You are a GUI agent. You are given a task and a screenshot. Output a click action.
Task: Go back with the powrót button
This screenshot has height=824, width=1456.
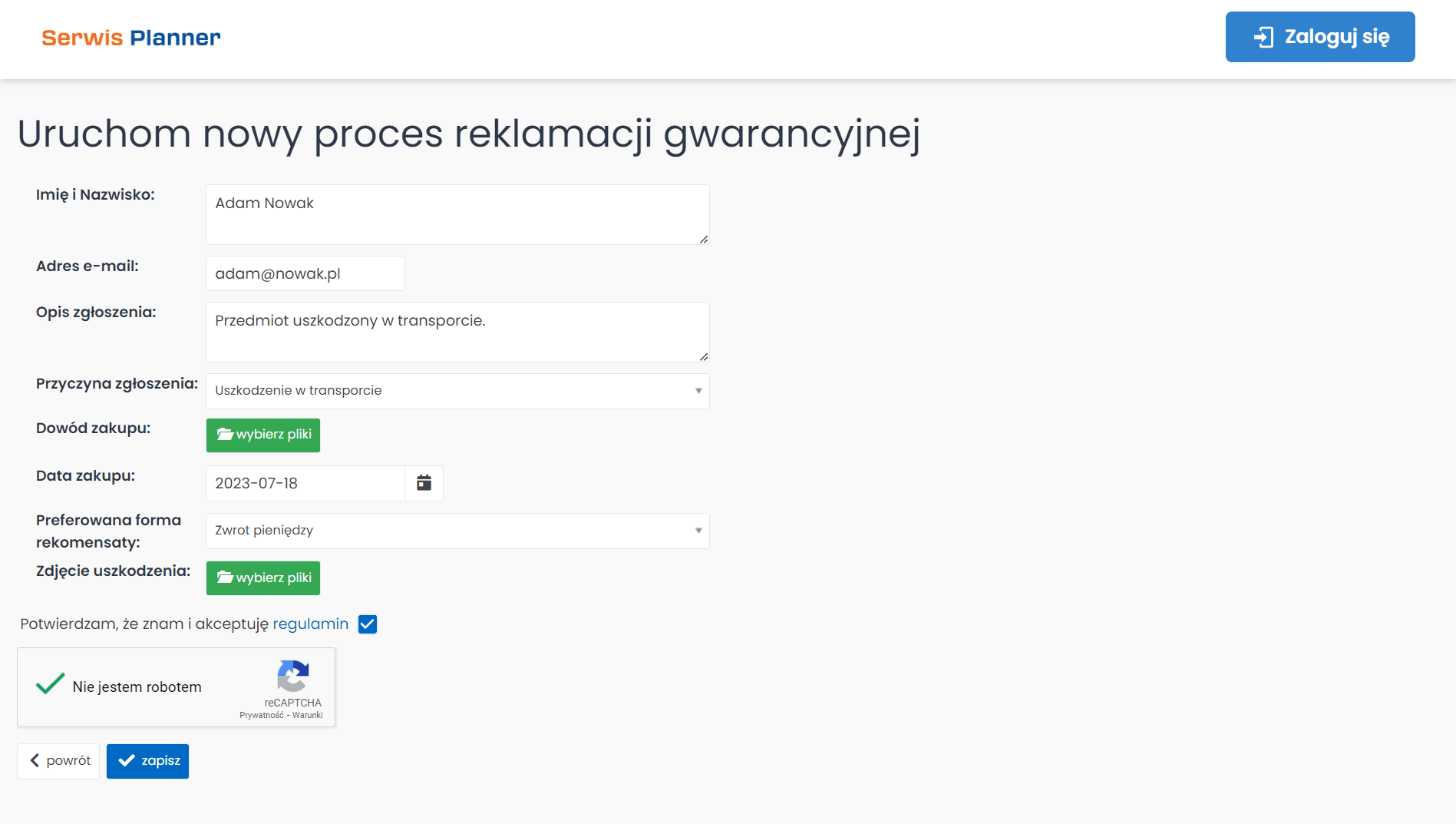(59, 761)
